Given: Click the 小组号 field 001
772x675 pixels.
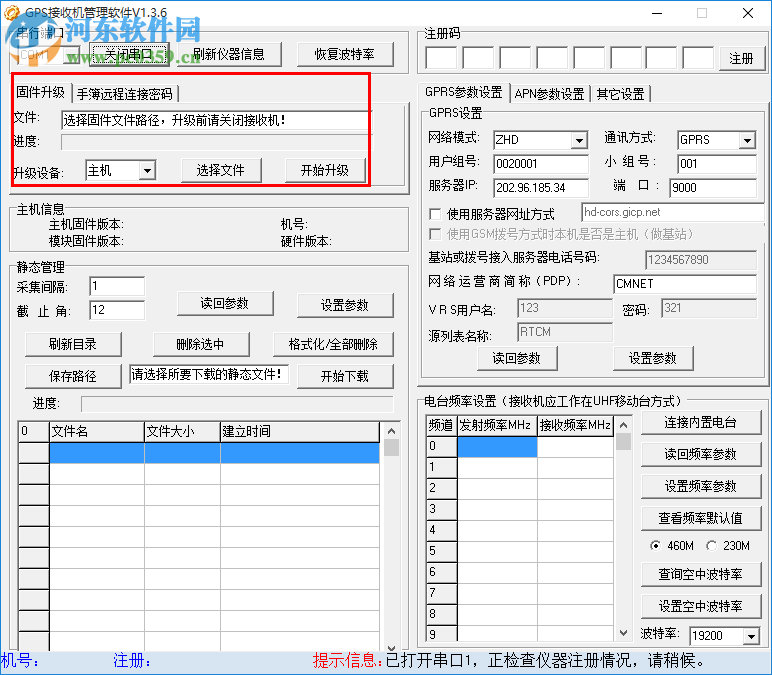Looking at the screenshot, I should tap(717, 164).
